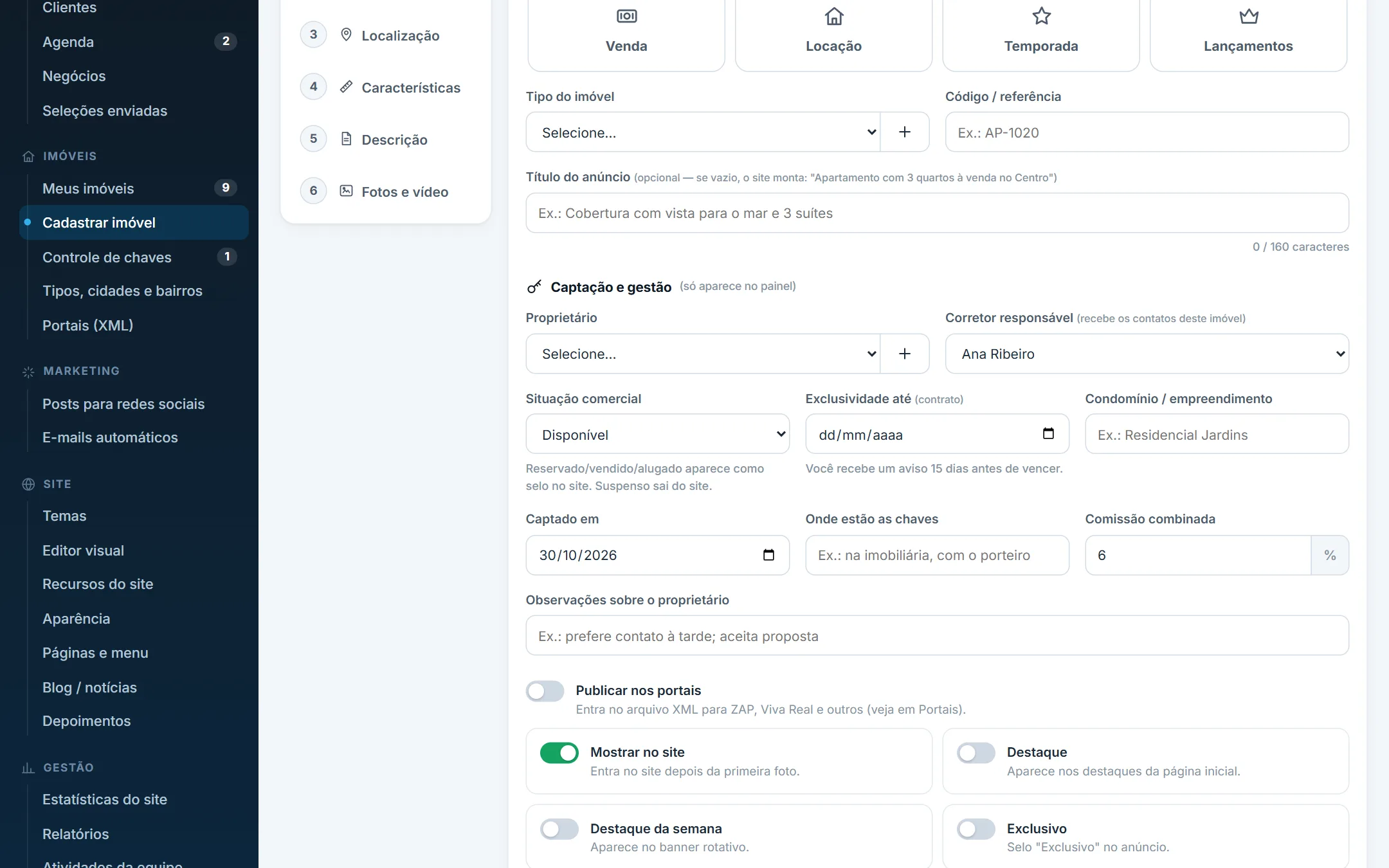Image resolution: width=1389 pixels, height=868 pixels.
Task: Open Aparência page
Action: click(134, 619)
